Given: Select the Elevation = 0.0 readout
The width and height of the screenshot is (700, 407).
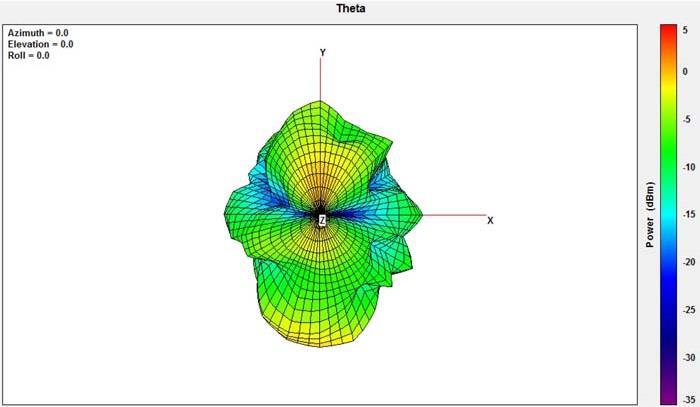Looking at the screenshot, I should click(x=41, y=44).
